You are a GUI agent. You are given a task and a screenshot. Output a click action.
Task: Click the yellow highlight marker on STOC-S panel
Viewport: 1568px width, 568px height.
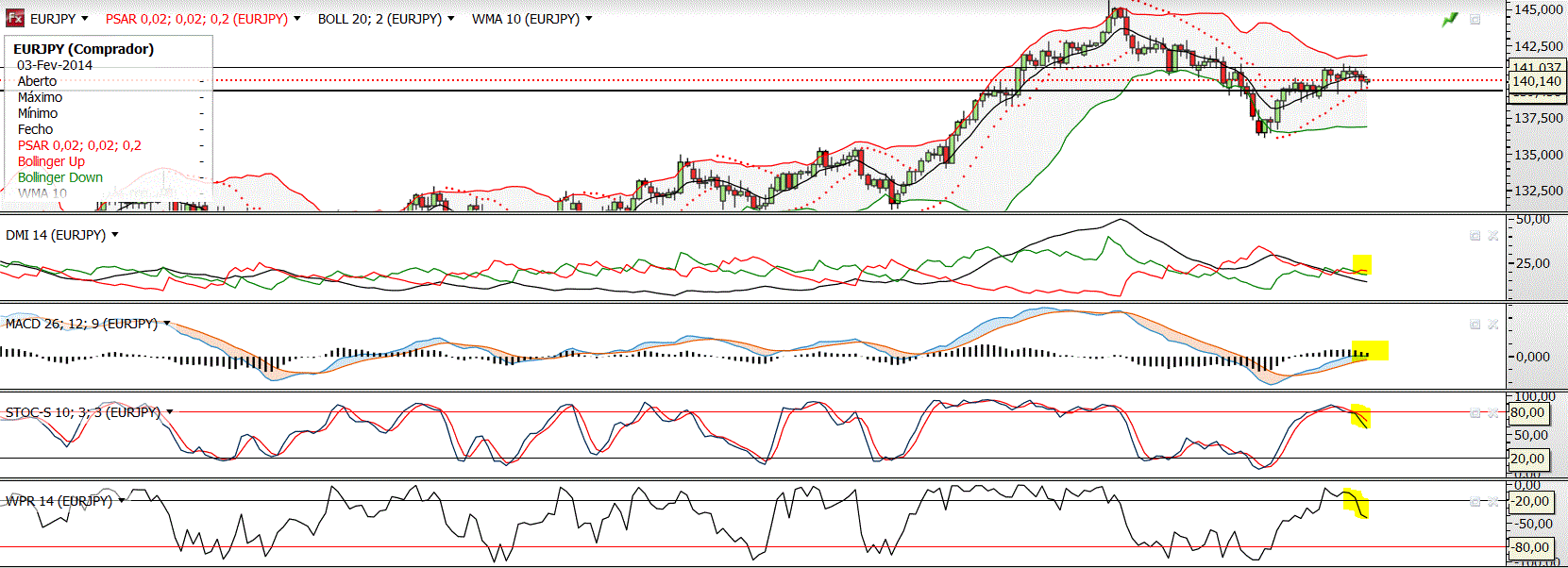[1360, 416]
